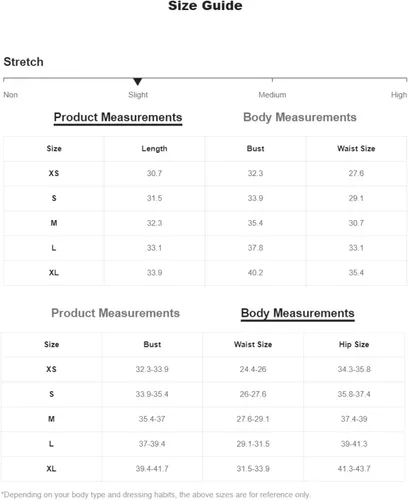Click the 27.6-29.1 waist size cell
408x500 pixels.
coord(253,419)
